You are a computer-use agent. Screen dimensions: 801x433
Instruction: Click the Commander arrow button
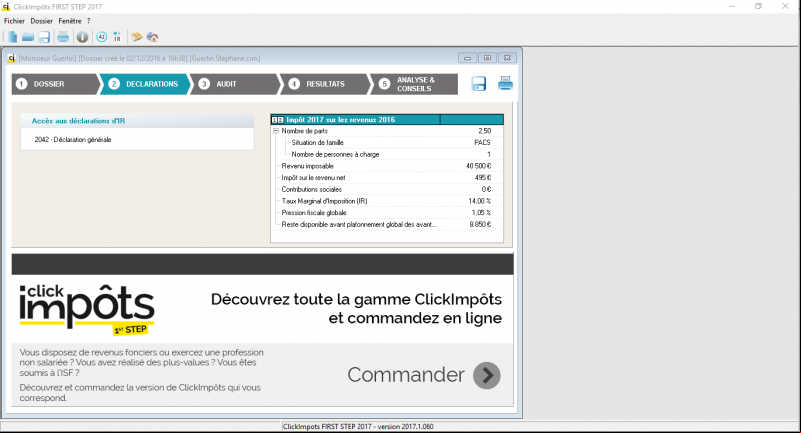click(487, 376)
